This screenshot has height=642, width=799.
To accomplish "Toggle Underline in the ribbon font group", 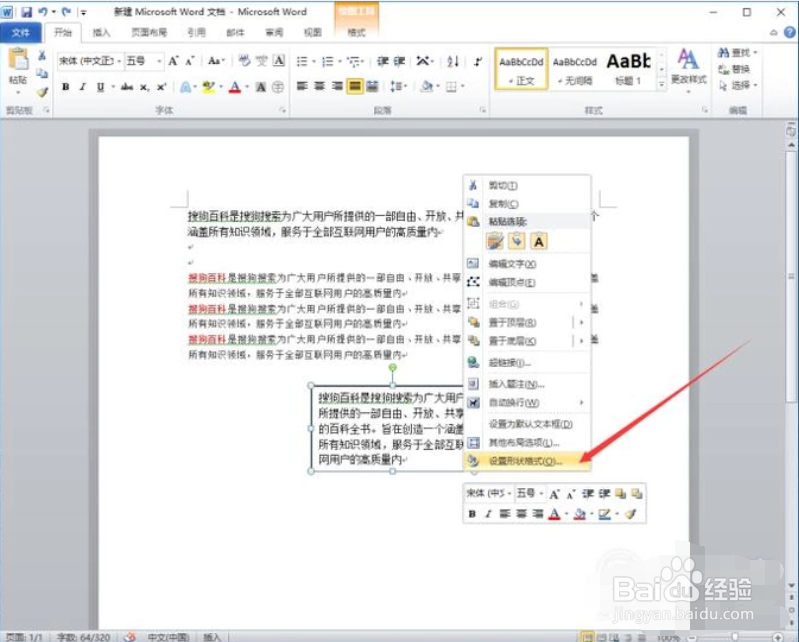I will 100,87.
